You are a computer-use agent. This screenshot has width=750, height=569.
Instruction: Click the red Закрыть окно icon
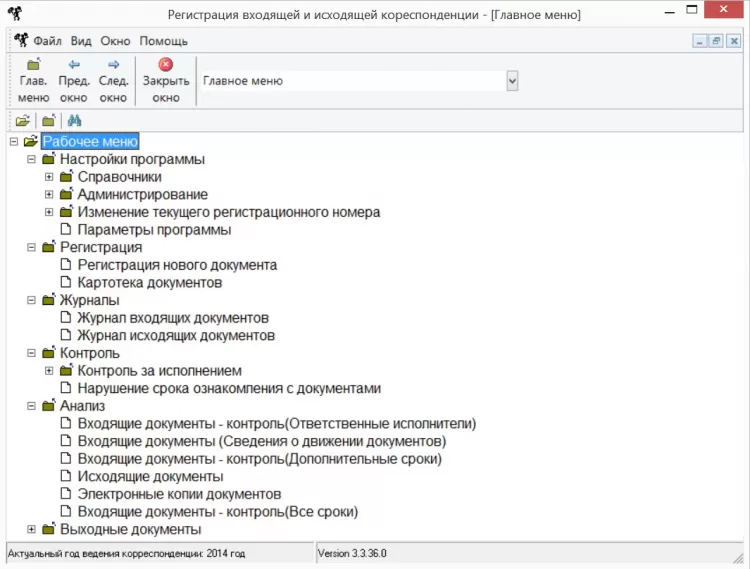pos(165,64)
